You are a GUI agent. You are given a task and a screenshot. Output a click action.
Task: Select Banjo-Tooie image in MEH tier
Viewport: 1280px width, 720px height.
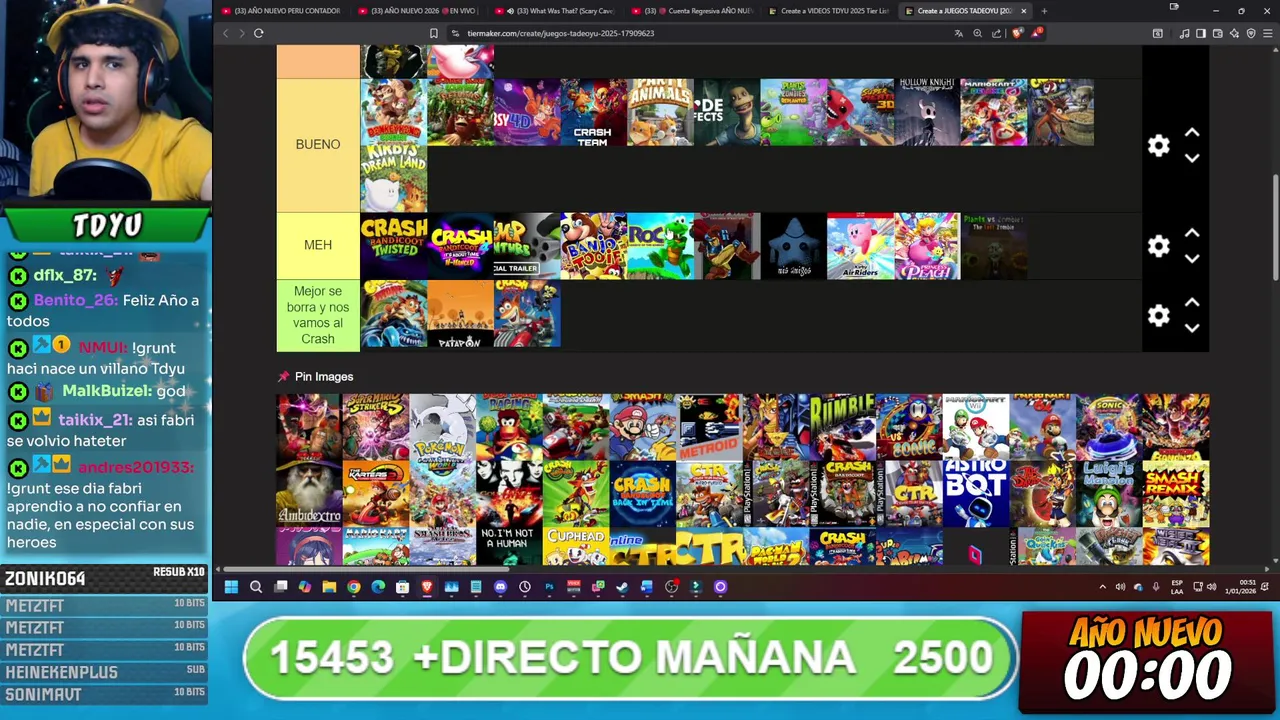[x=593, y=246]
